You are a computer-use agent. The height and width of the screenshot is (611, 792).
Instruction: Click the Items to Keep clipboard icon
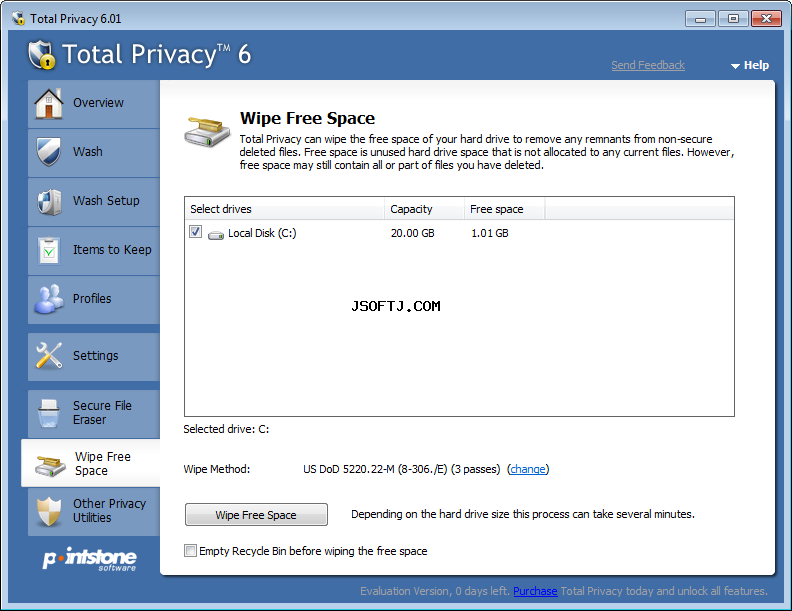pyautogui.click(x=49, y=250)
